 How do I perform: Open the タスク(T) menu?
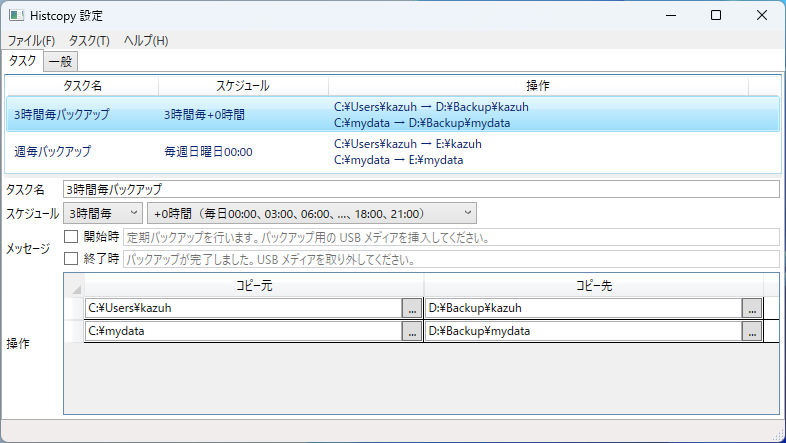(89, 41)
